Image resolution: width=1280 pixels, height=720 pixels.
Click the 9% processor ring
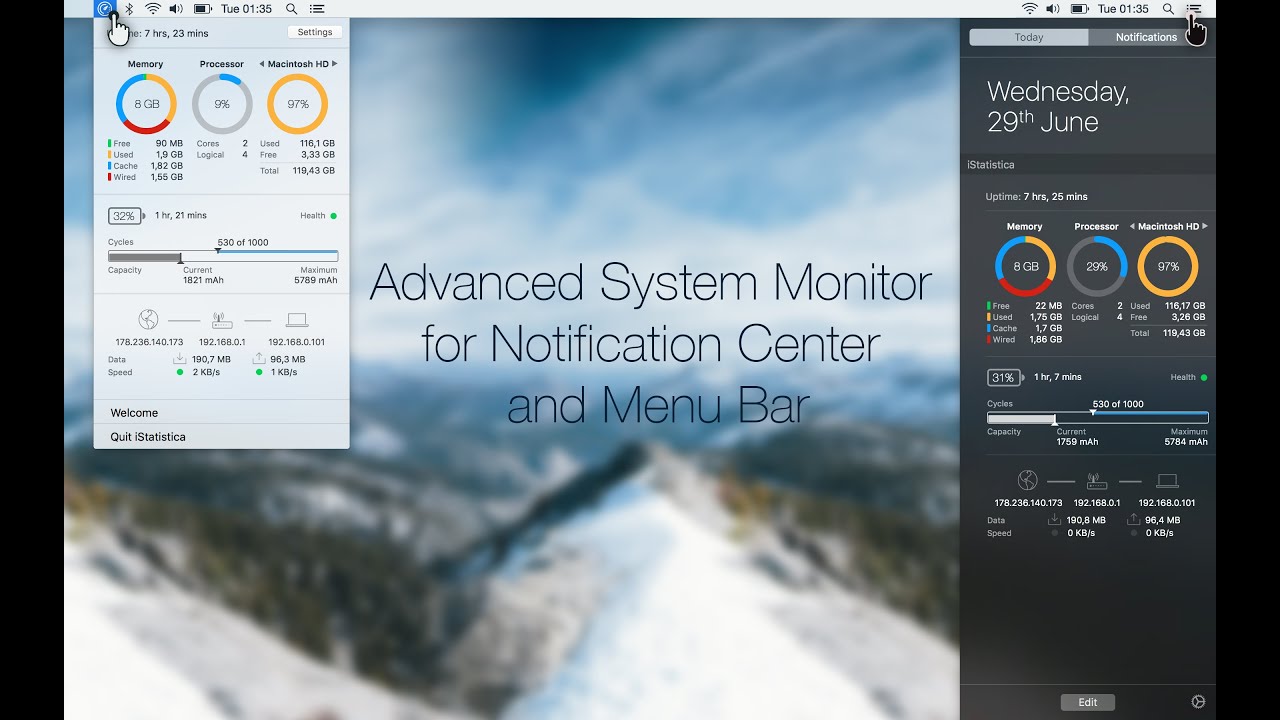click(x=222, y=104)
